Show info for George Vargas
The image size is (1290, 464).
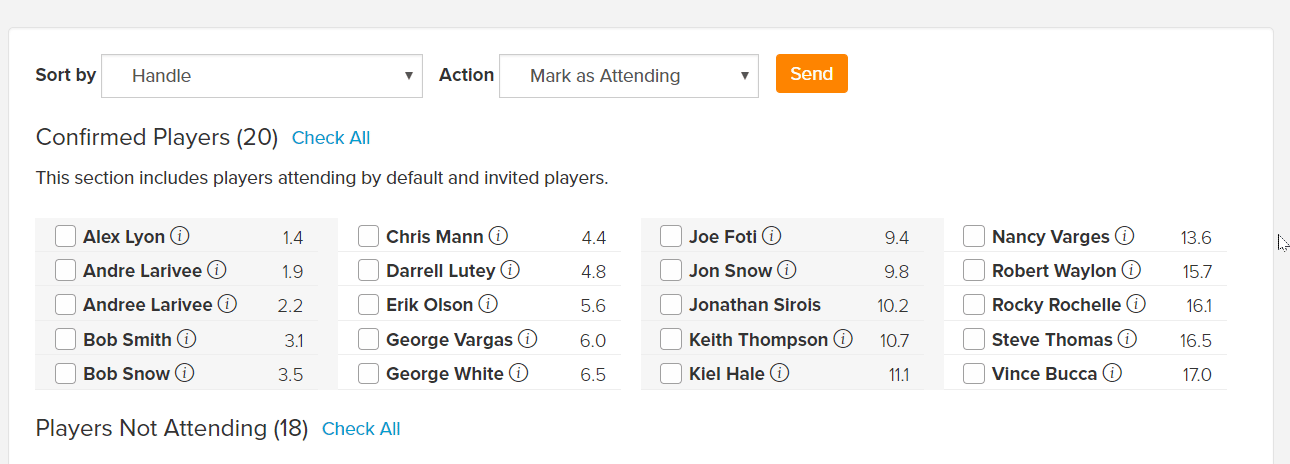coord(527,339)
